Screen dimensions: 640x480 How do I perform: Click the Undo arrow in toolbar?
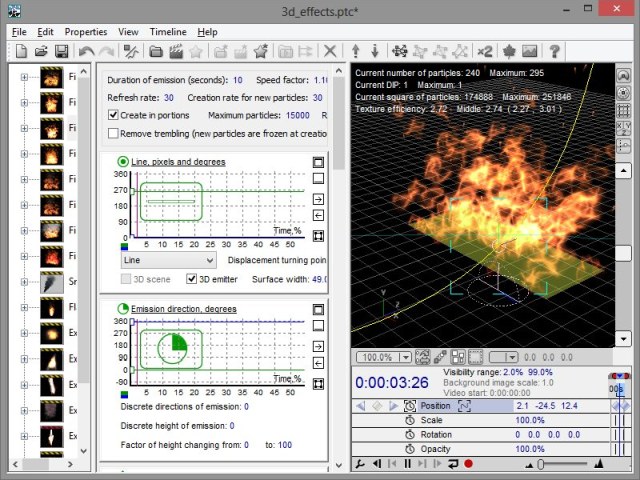(86, 51)
